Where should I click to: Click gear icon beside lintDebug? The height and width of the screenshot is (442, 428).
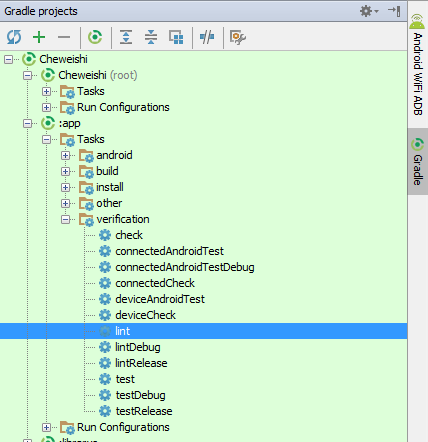click(105, 347)
